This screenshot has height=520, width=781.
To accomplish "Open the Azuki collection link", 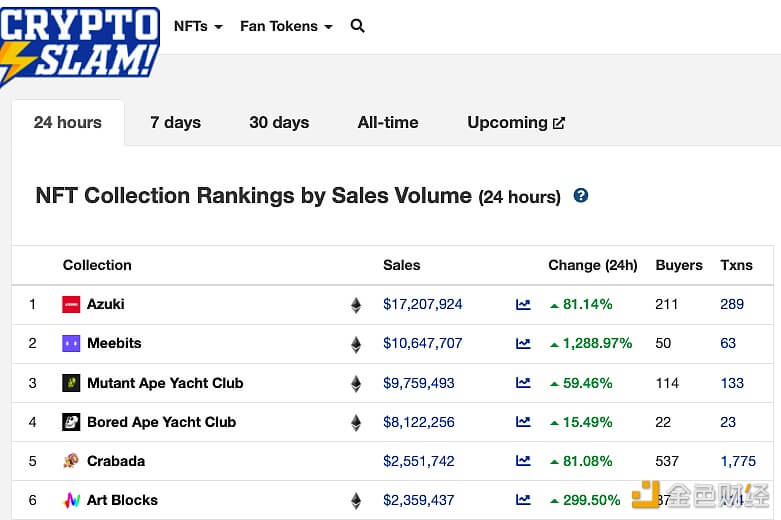I will point(106,304).
